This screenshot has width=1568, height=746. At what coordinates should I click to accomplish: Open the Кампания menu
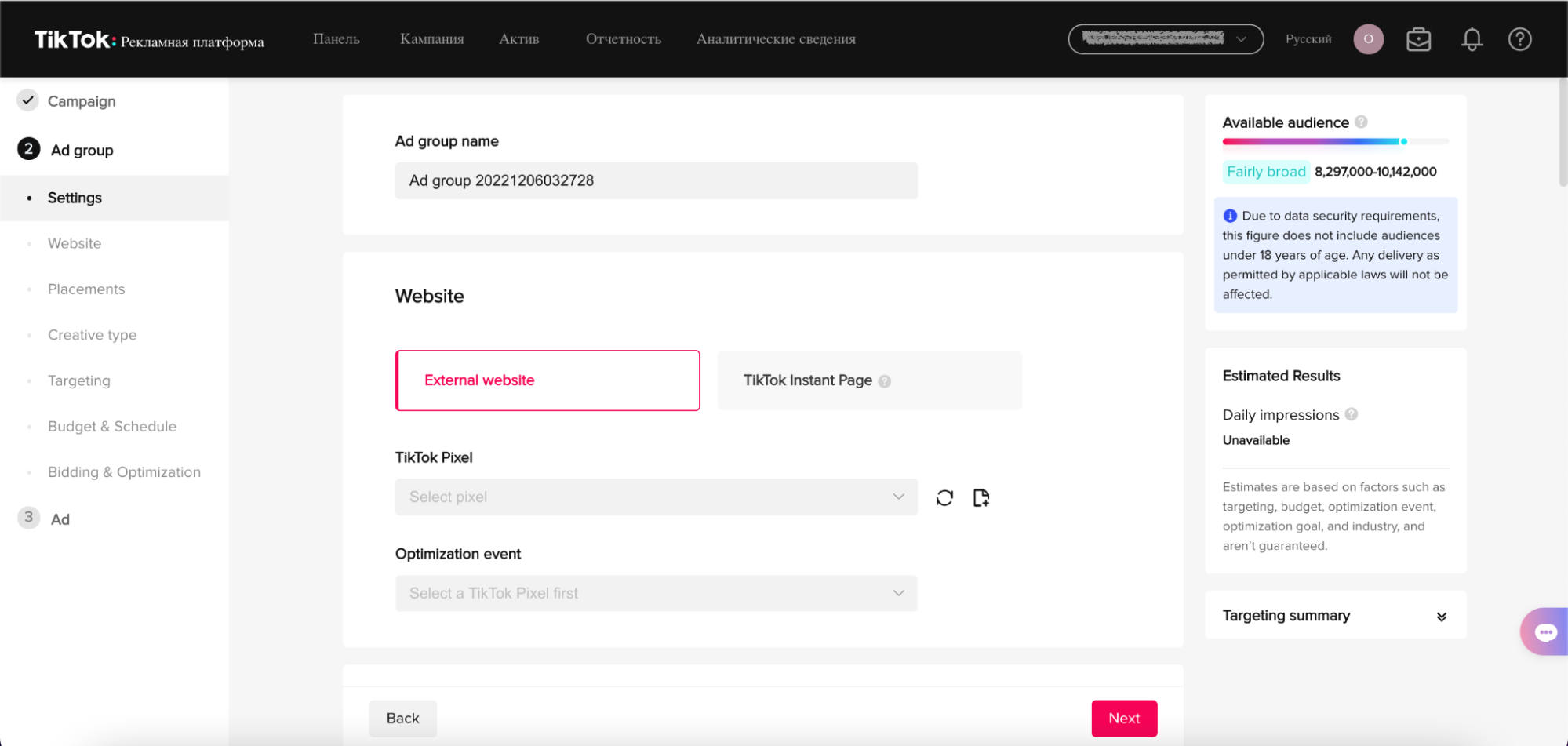pyautogui.click(x=431, y=39)
